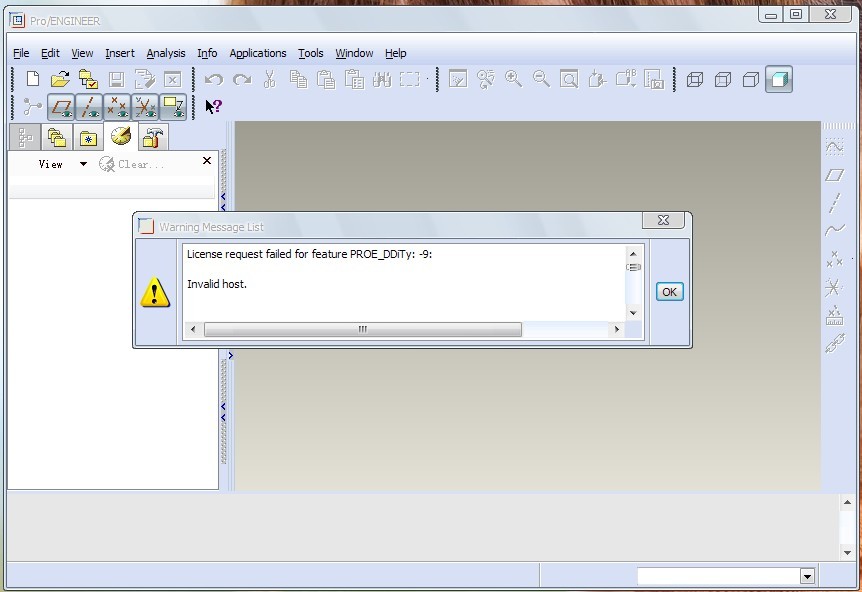The height and width of the screenshot is (592, 862).
Task: Open the saved view list icon
Action: (626, 79)
